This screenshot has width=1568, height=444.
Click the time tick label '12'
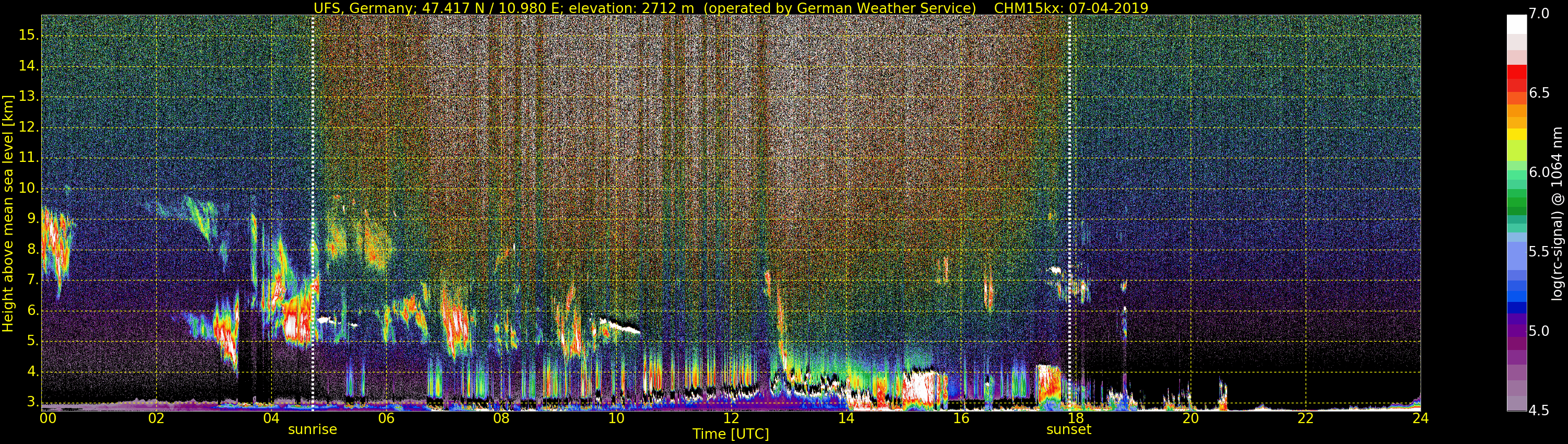pos(731,418)
